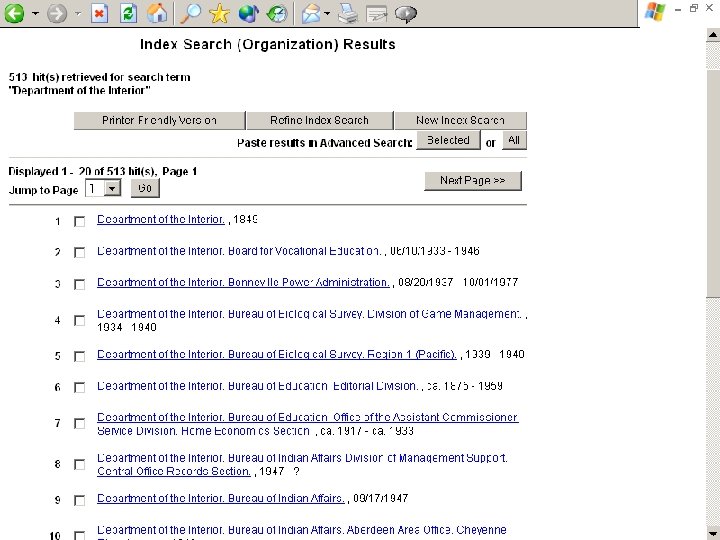The height and width of the screenshot is (540, 720).
Task: Open Department of the Interior 1849 link
Action: point(161,219)
